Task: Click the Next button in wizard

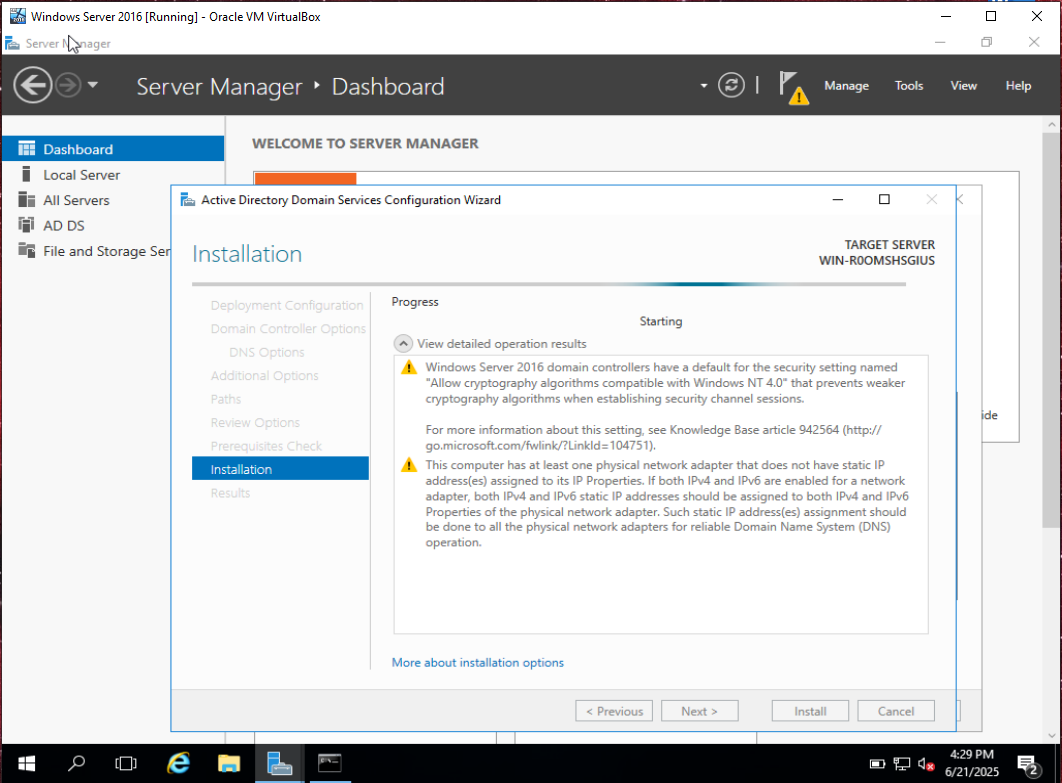Action: [x=700, y=711]
